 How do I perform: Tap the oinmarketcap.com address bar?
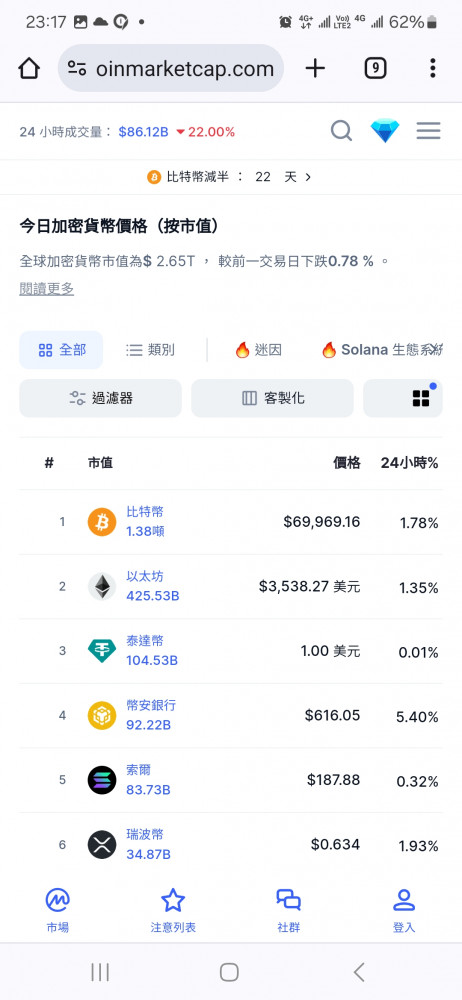171,68
